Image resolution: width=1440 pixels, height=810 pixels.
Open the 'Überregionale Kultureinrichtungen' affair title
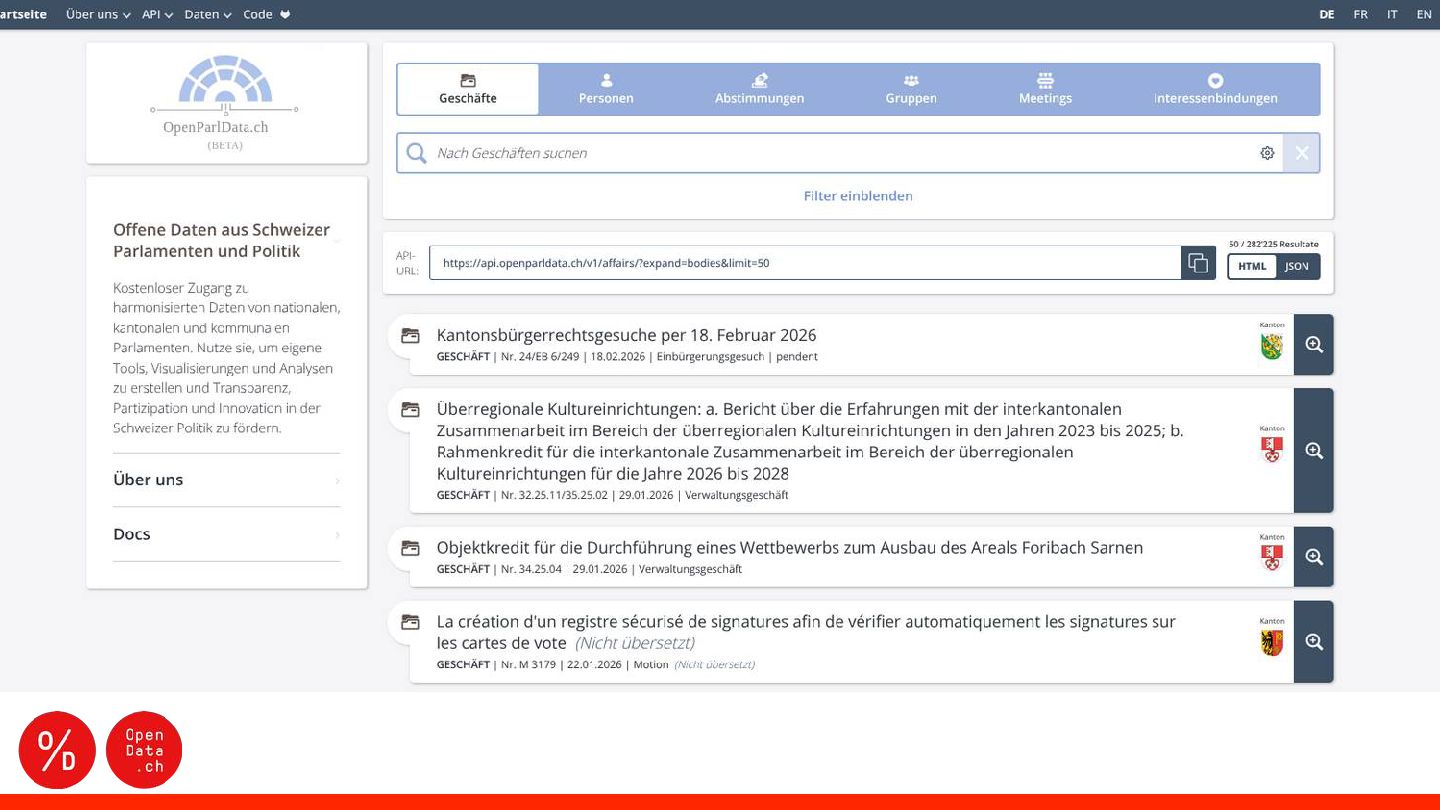pyautogui.click(x=810, y=441)
